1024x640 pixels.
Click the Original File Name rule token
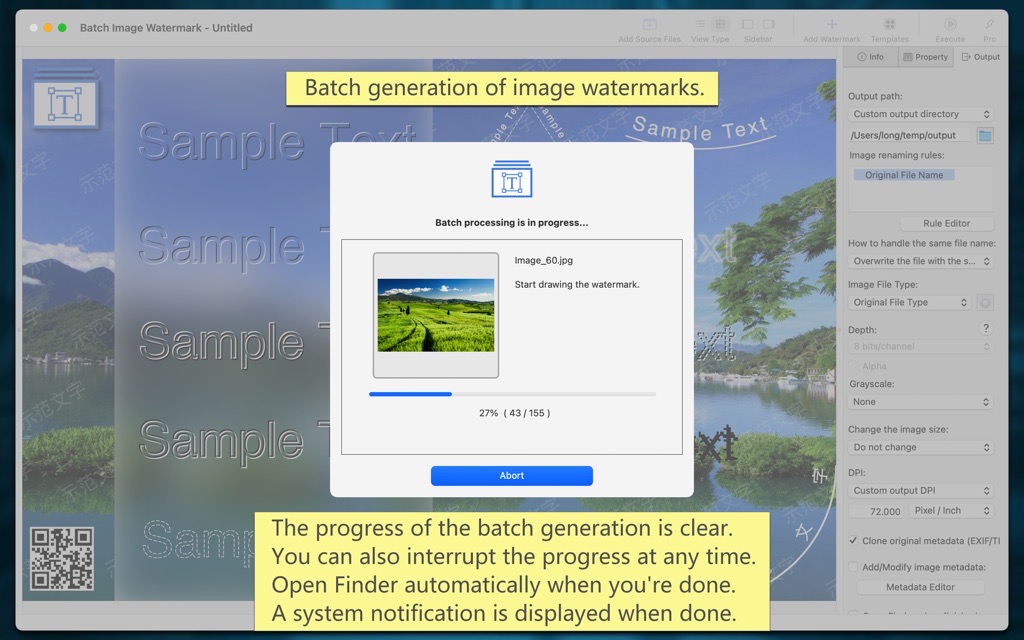point(904,175)
